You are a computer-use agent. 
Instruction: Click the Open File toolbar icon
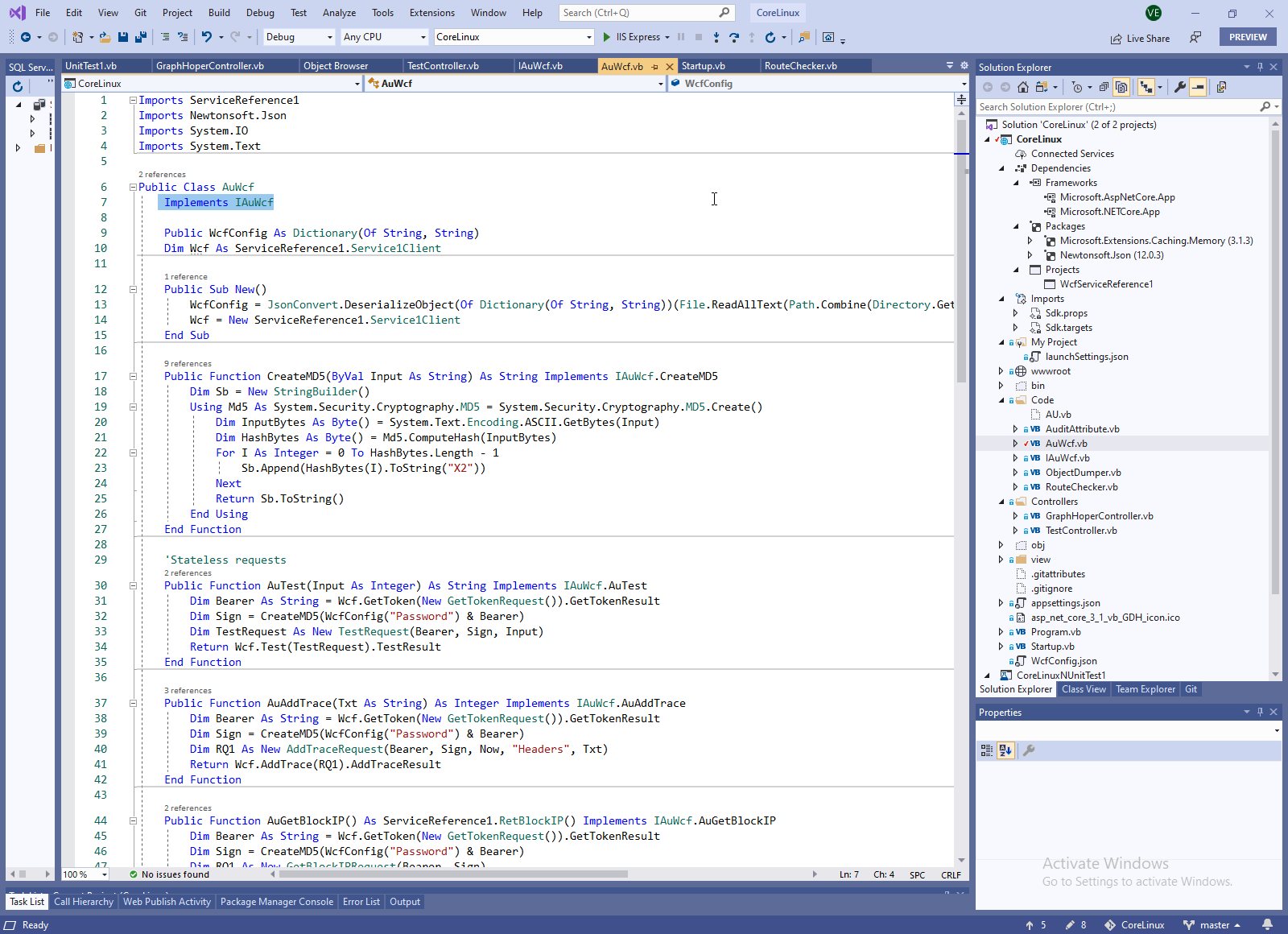tap(105, 37)
